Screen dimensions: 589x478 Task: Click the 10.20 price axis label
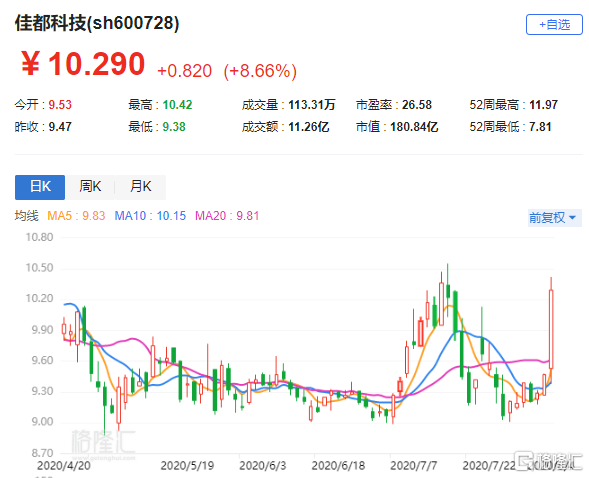click(x=39, y=299)
